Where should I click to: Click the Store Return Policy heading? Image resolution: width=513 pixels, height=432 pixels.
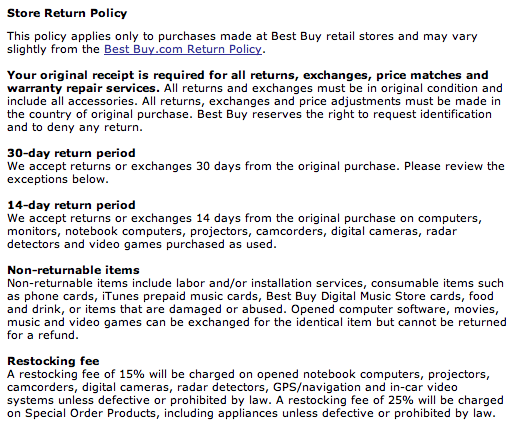click(67, 13)
